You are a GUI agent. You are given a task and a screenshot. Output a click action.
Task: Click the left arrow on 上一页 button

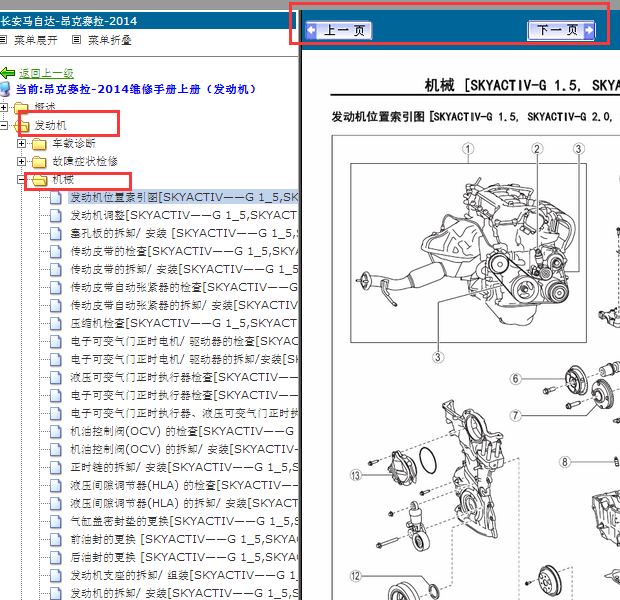(312, 30)
